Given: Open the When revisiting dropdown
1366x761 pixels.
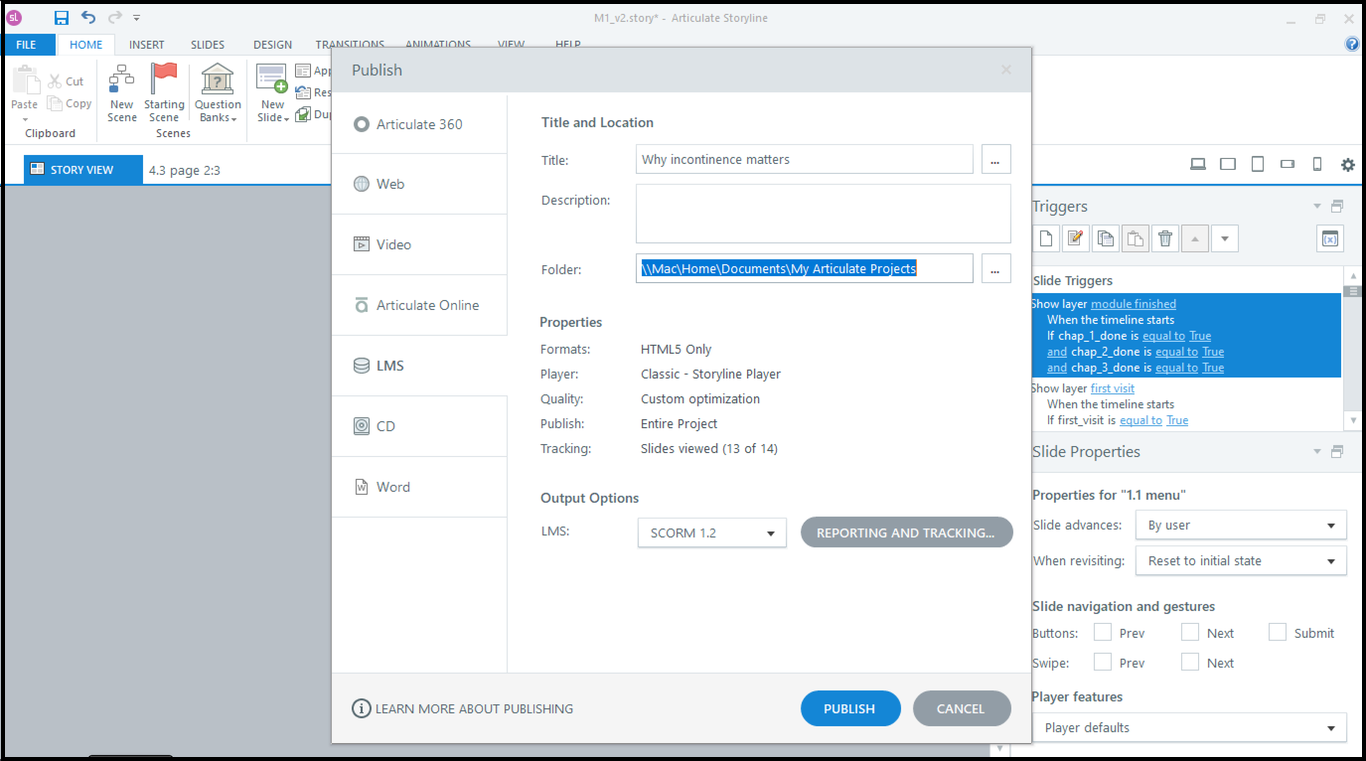Looking at the screenshot, I should 1240,561.
